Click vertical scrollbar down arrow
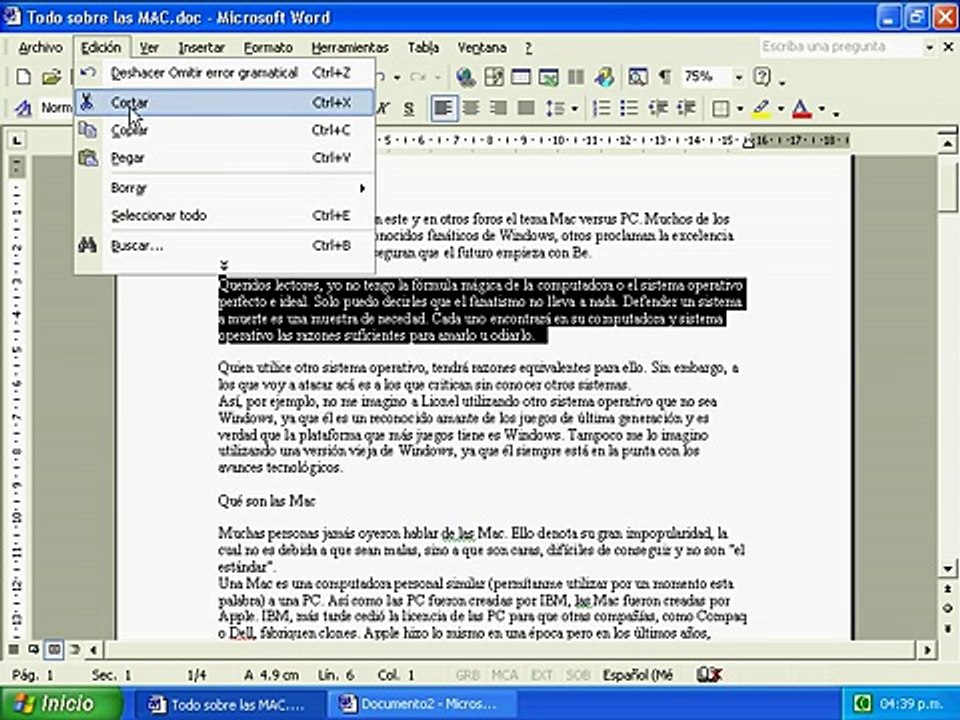The image size is (960, 720). point(947,568)
